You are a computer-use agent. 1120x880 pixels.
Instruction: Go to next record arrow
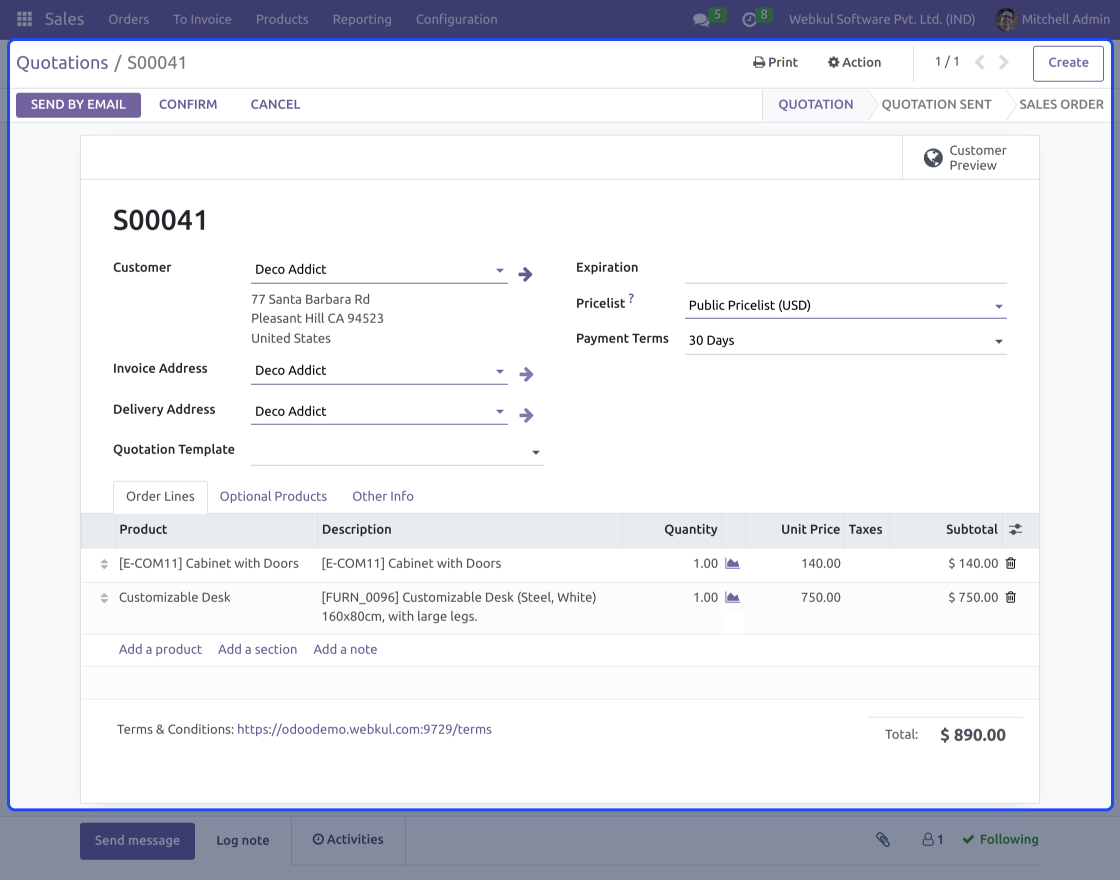tap(1004, 63)
